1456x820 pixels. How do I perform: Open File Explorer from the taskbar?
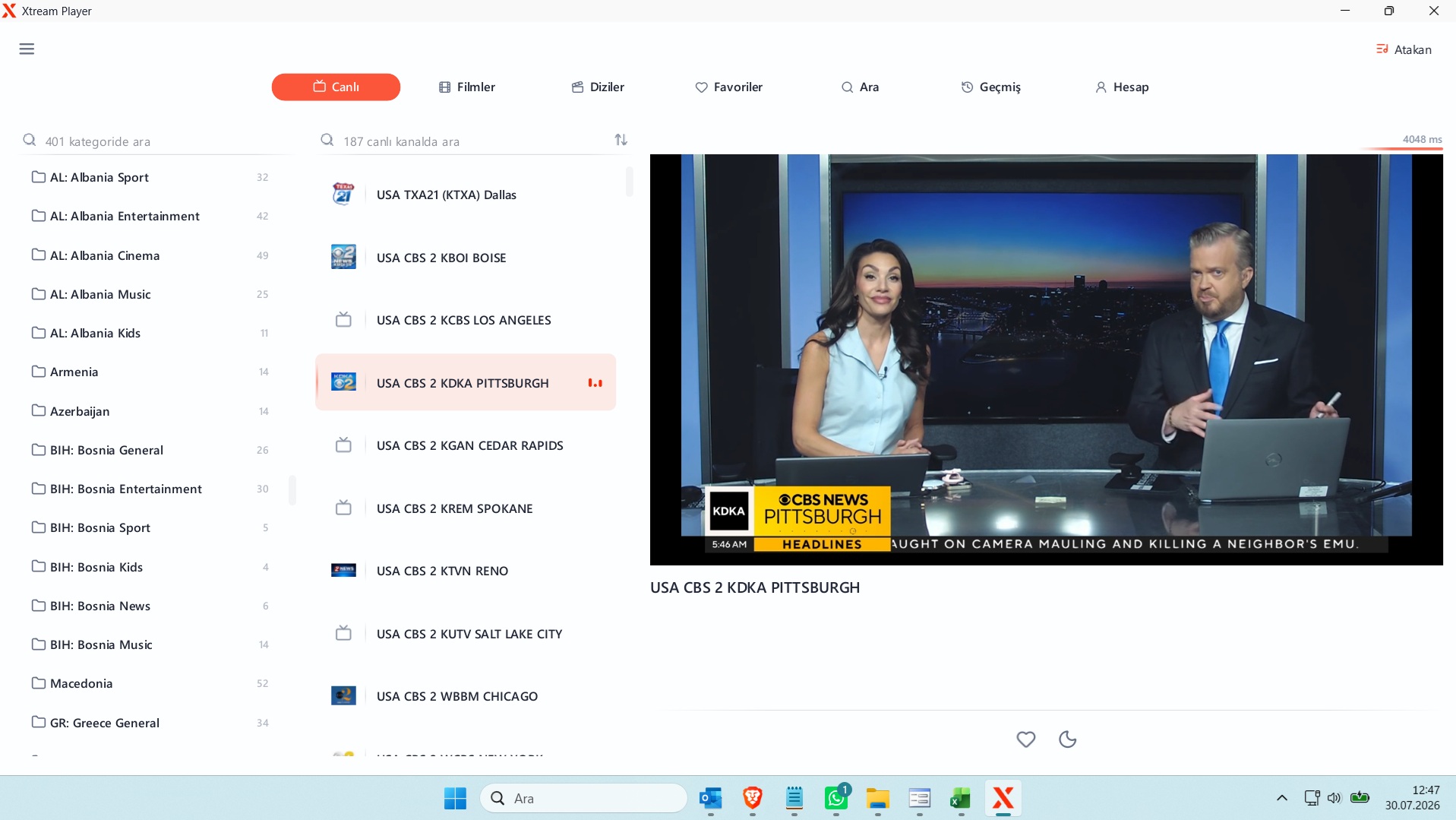point(877,798)
